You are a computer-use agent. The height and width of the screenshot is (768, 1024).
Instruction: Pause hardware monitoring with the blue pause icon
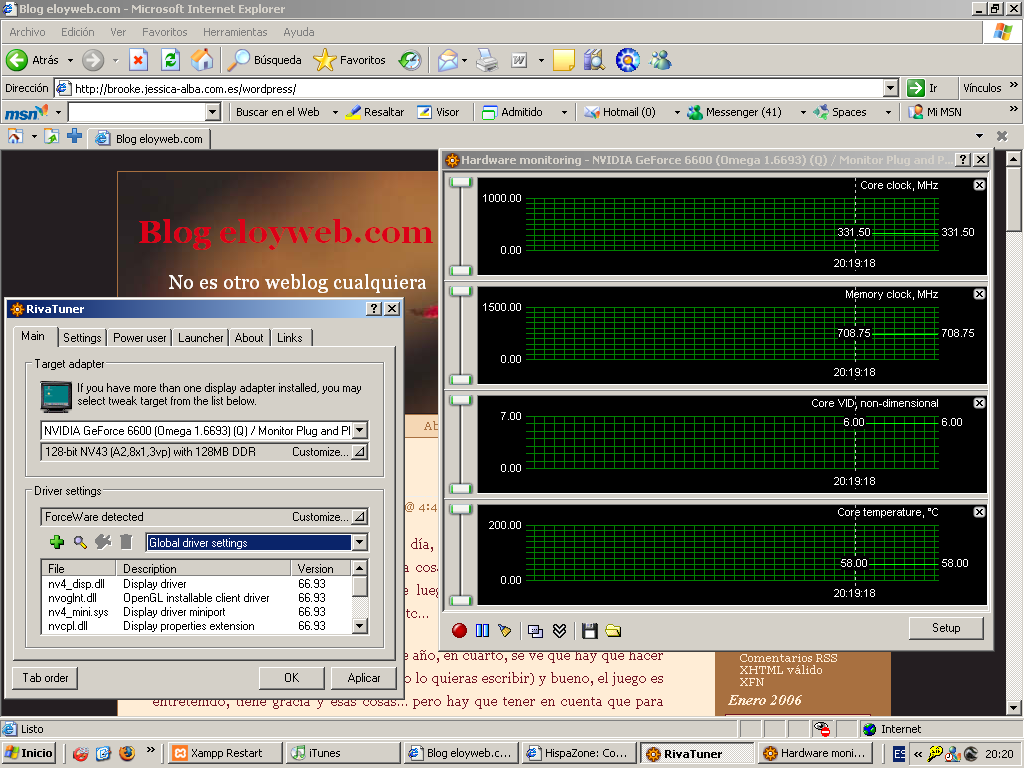(x=482, y=631)
